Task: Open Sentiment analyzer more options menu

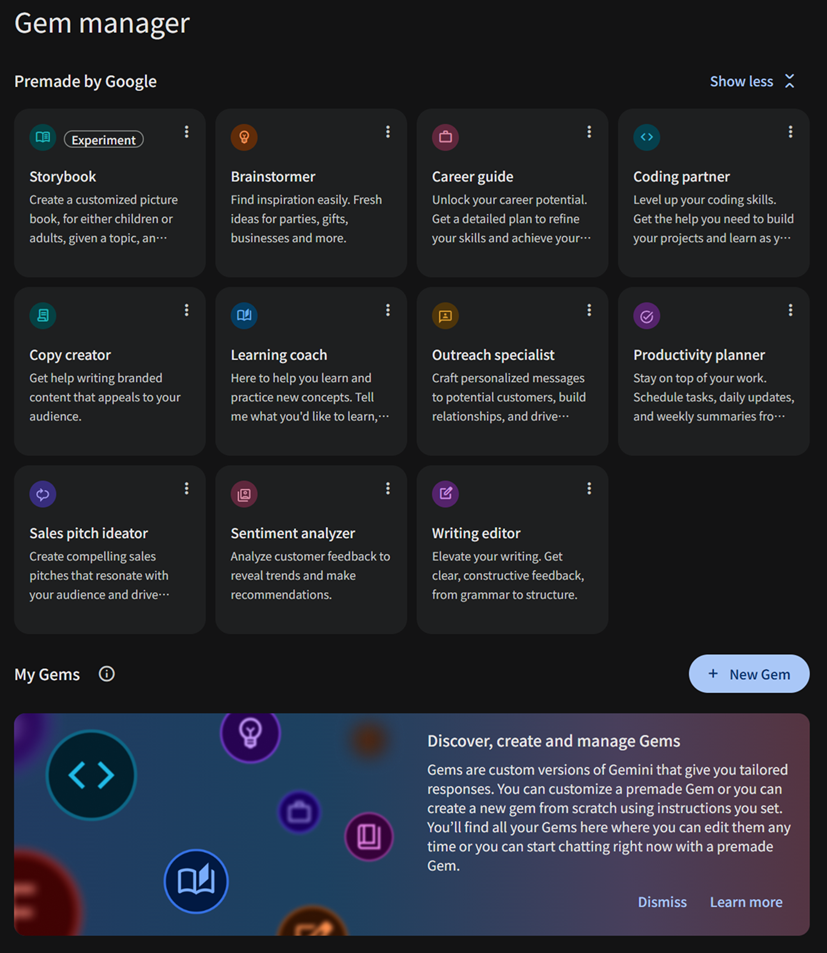Action: 388,488
